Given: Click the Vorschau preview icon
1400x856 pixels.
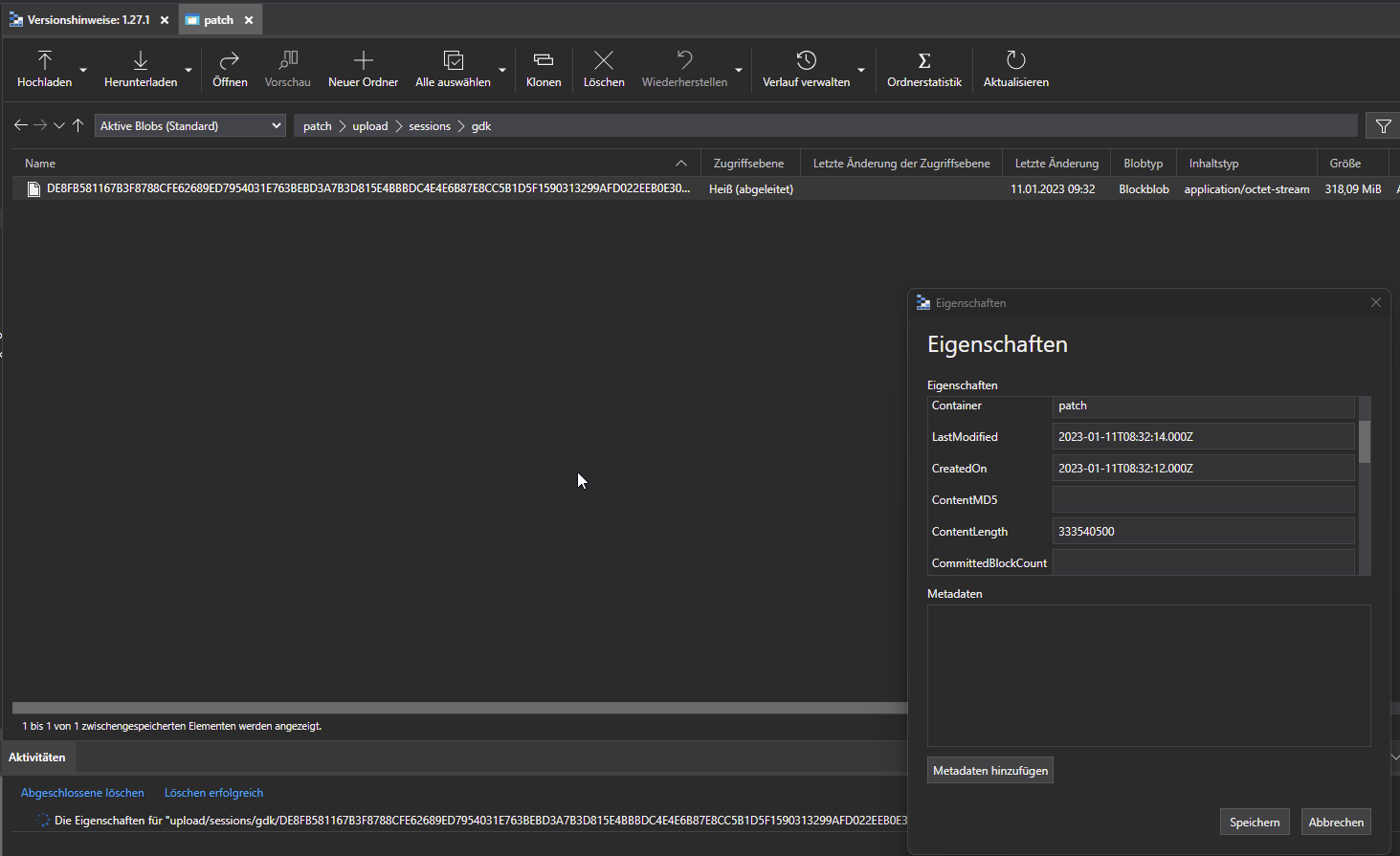Looking at the screenshot, I should (287, 61).
